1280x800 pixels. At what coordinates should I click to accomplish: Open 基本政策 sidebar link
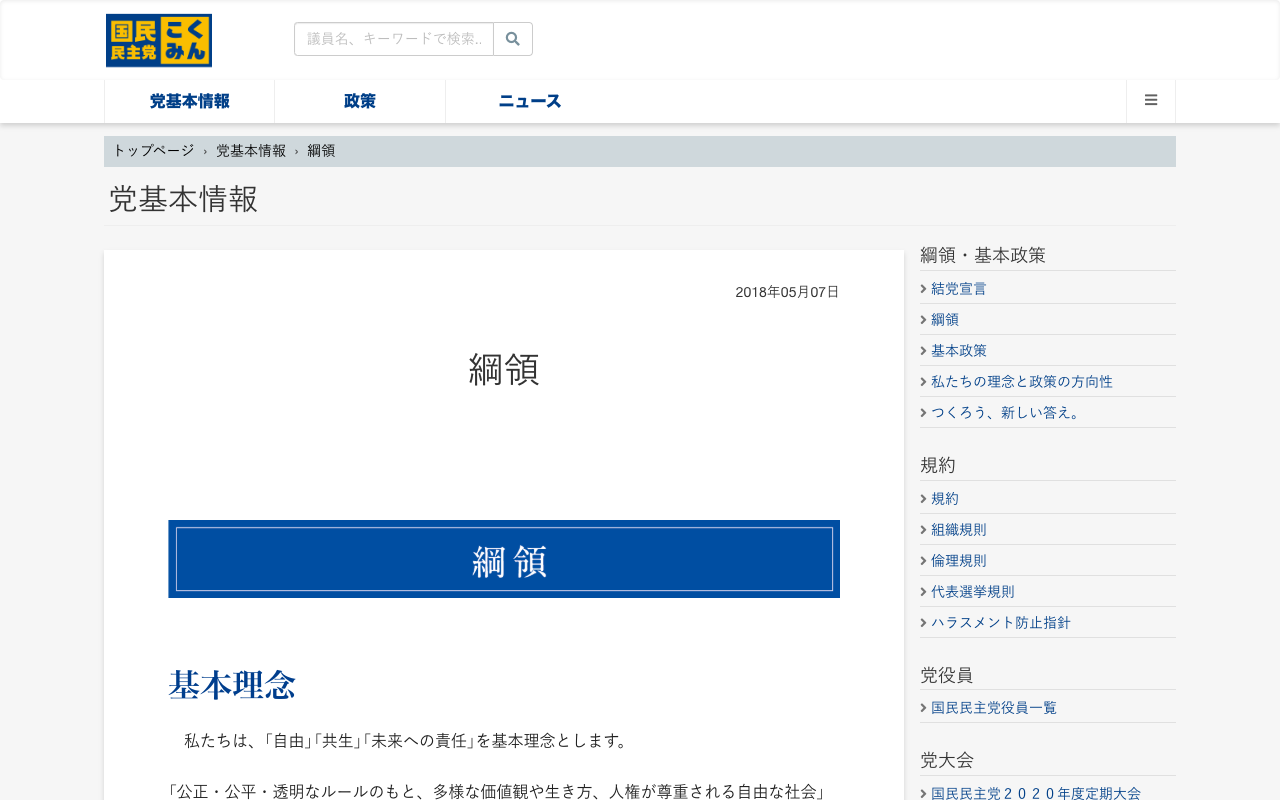click(959, 350)
